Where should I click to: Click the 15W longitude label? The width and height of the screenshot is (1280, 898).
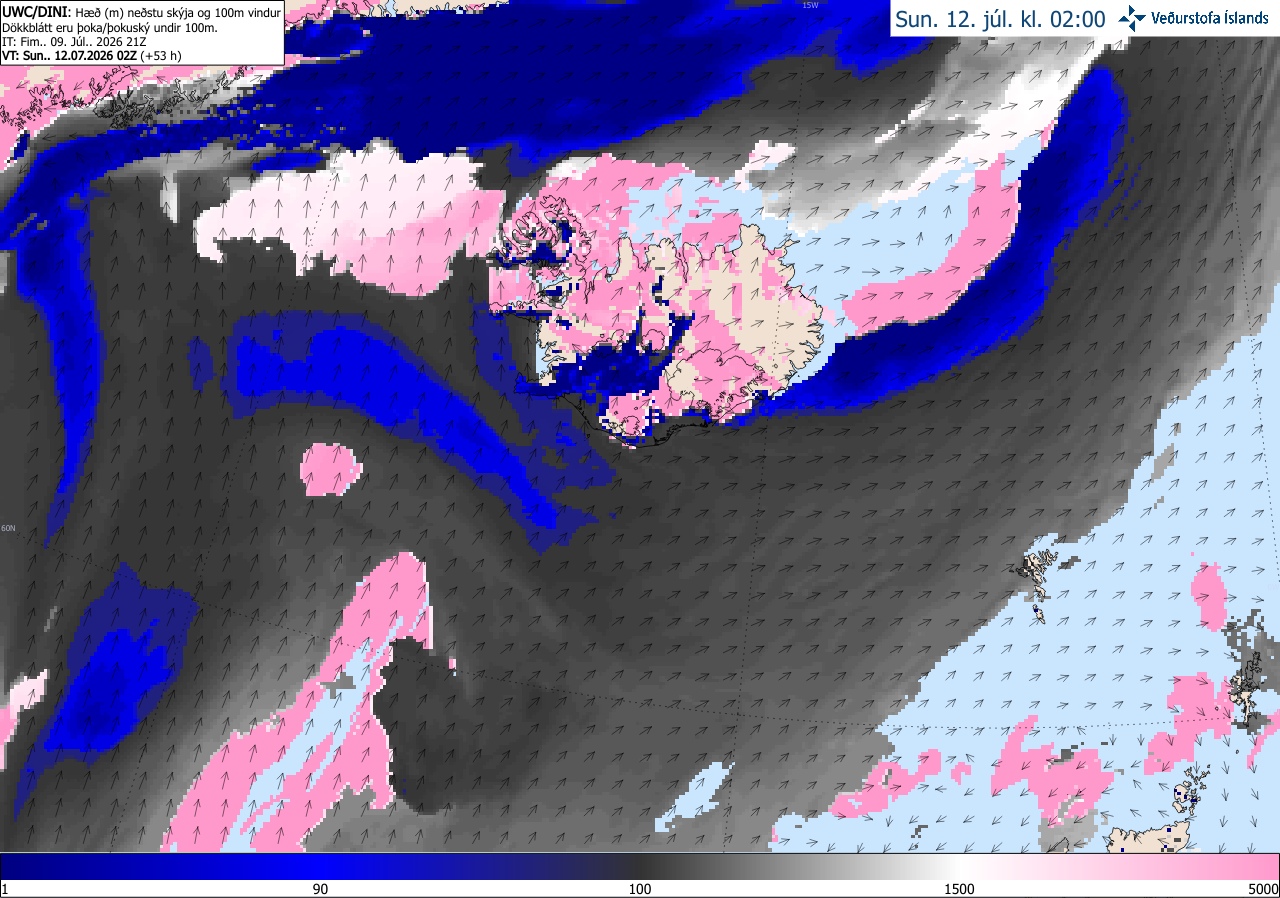810,5
